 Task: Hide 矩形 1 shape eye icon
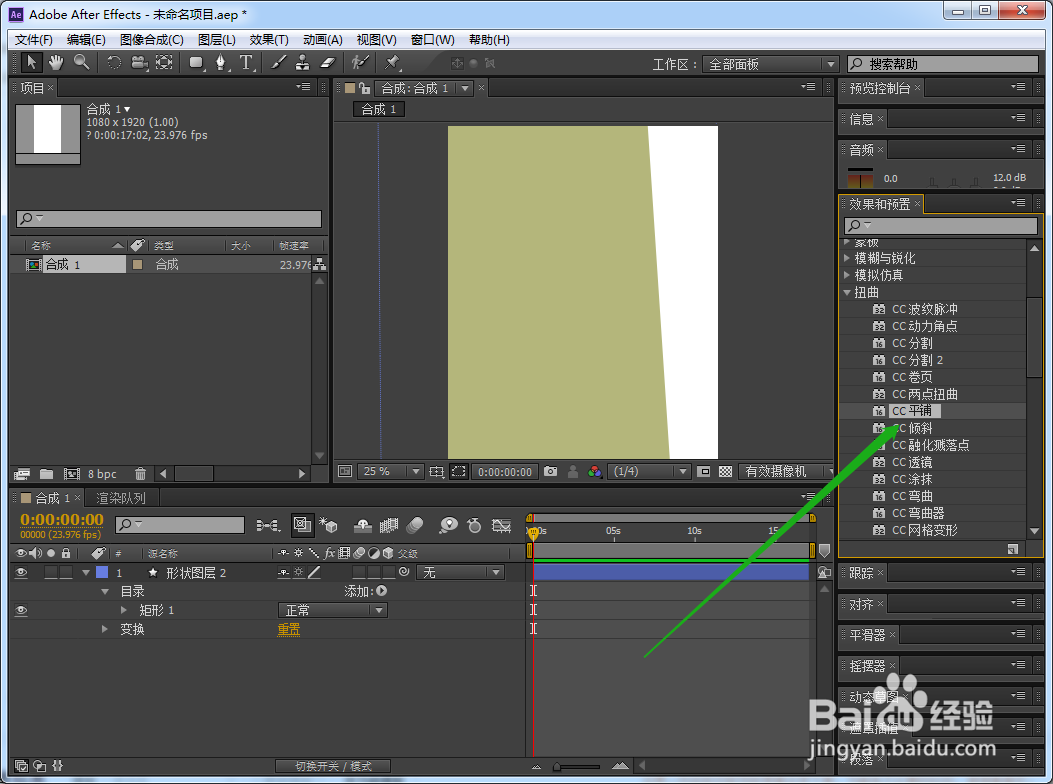[x=21, y=610]
